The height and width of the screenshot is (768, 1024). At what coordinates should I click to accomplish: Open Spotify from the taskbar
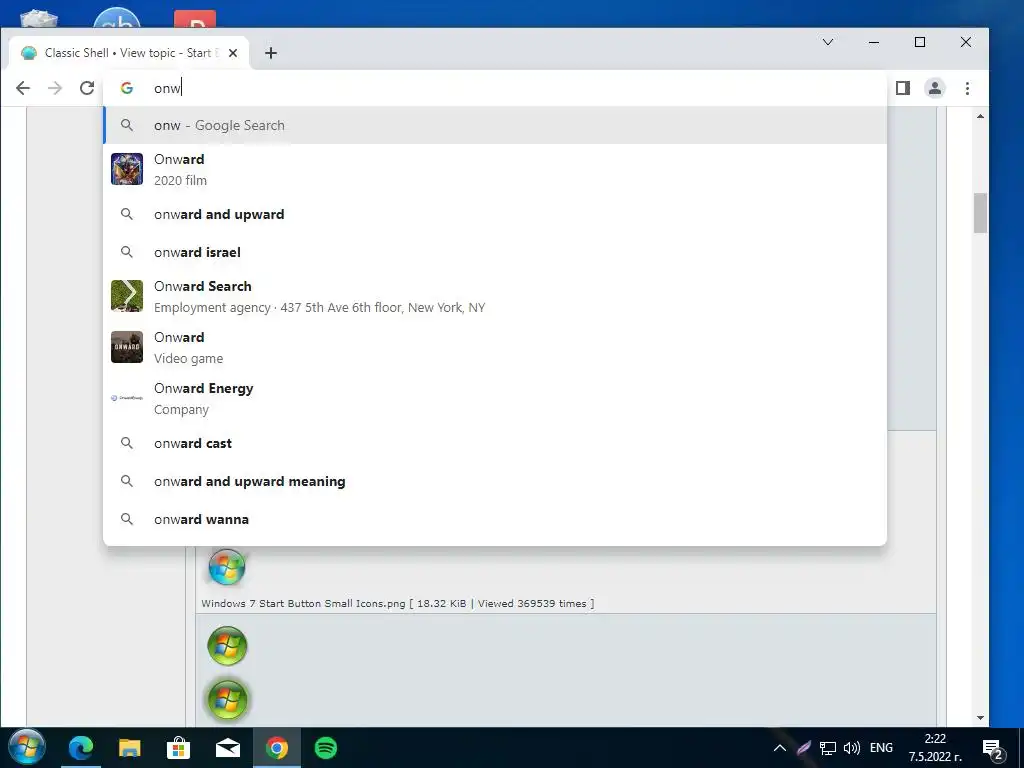click(x=325, y=748)
